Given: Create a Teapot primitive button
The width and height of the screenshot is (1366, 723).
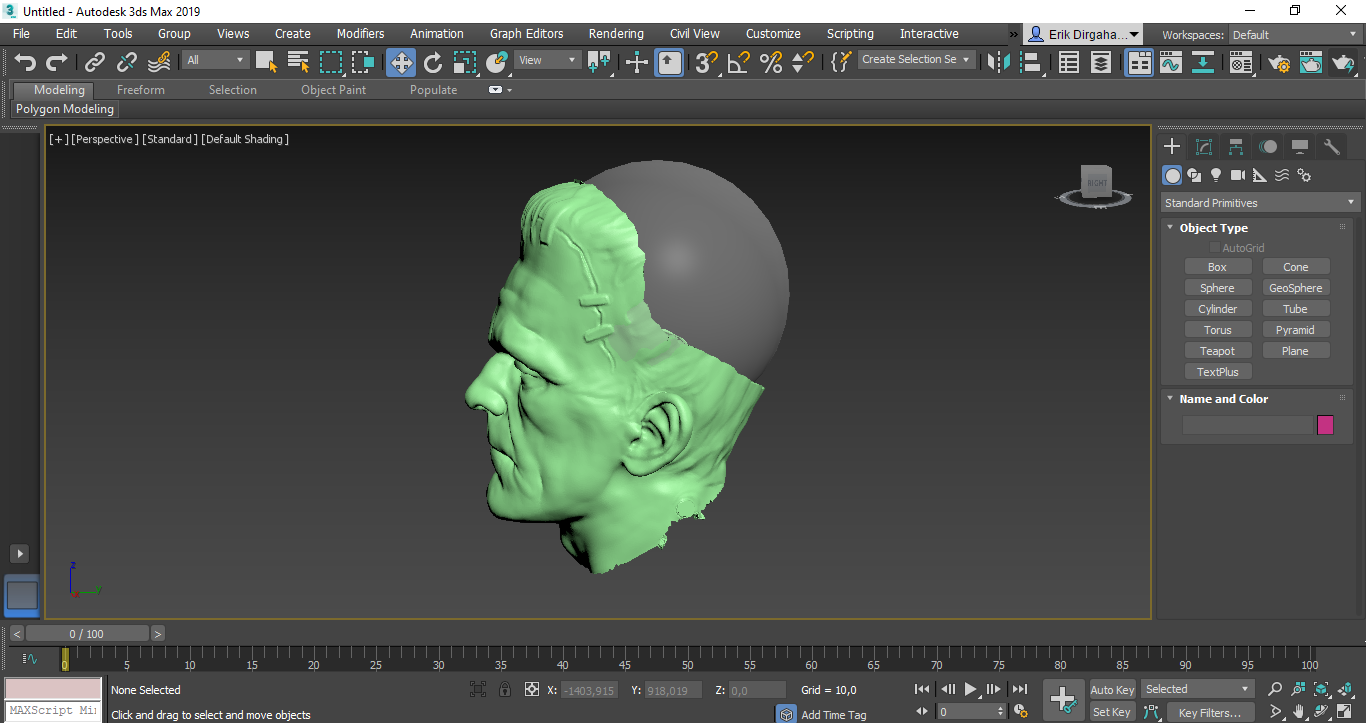Looking at the screenshot, I should [1217, 351].
